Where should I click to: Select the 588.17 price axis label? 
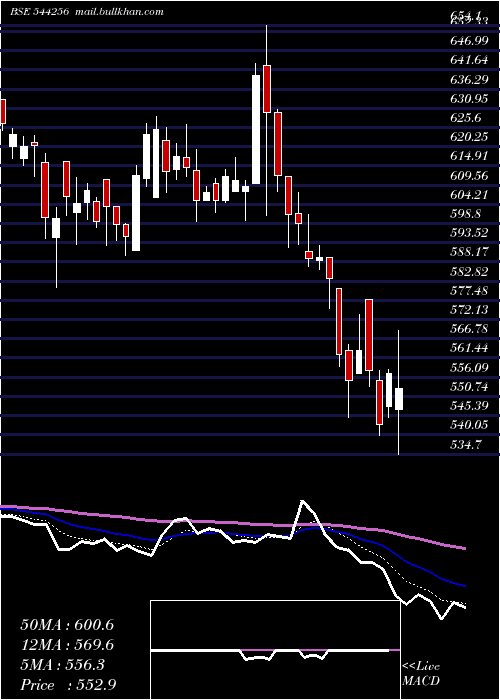click(468, 252)
